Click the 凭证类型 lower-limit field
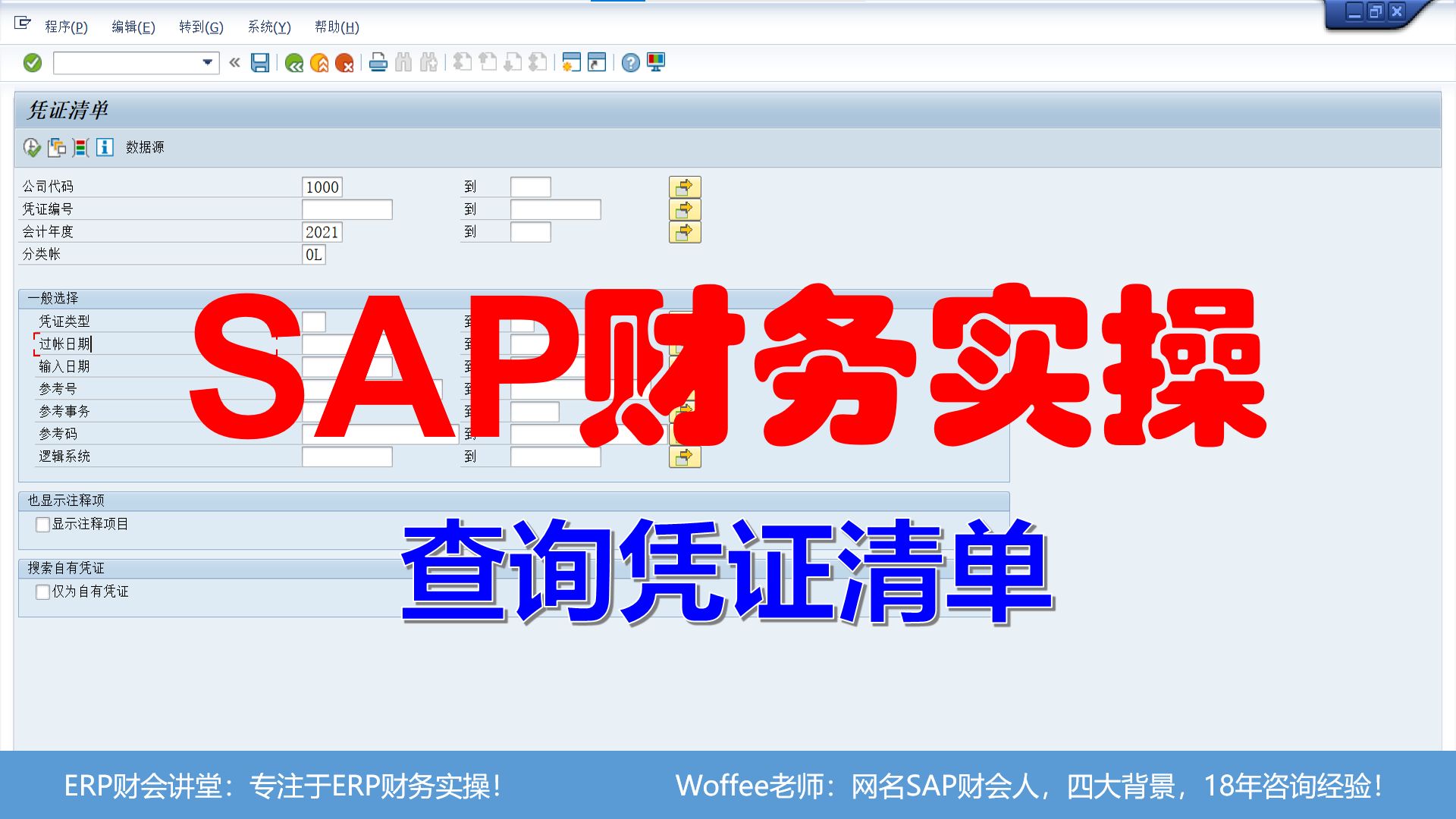Viewport: 1456px width, 819px height. 314,322
